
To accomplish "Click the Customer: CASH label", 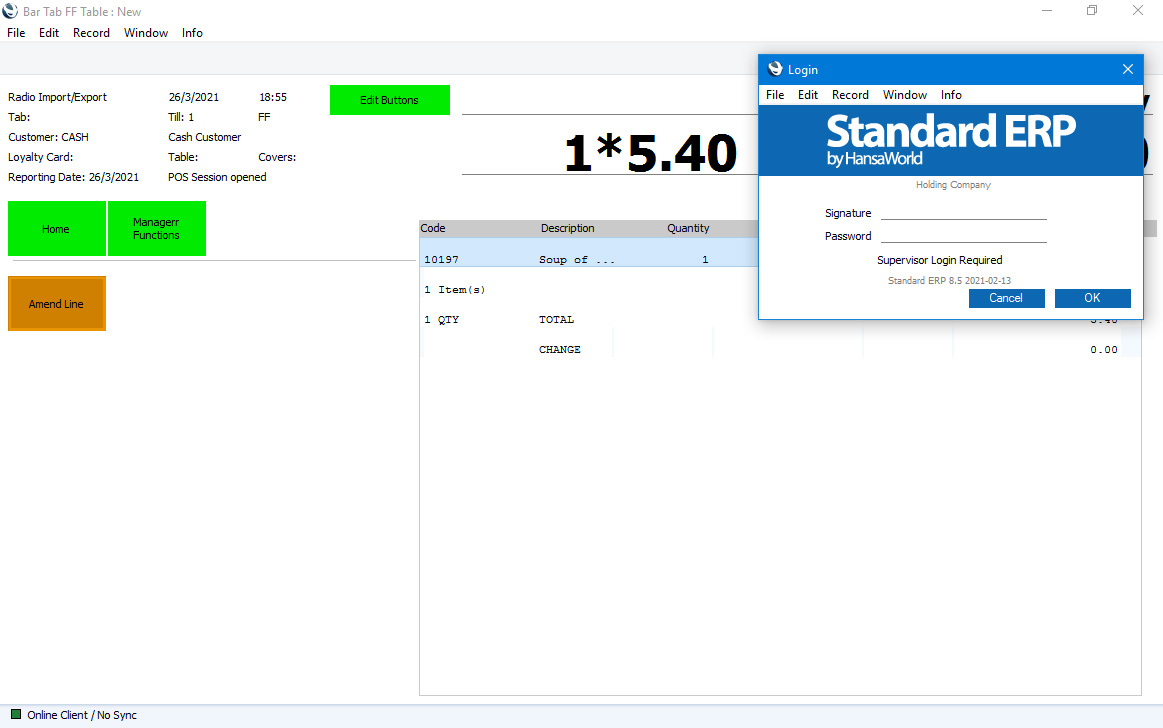I will pos(48,137).
